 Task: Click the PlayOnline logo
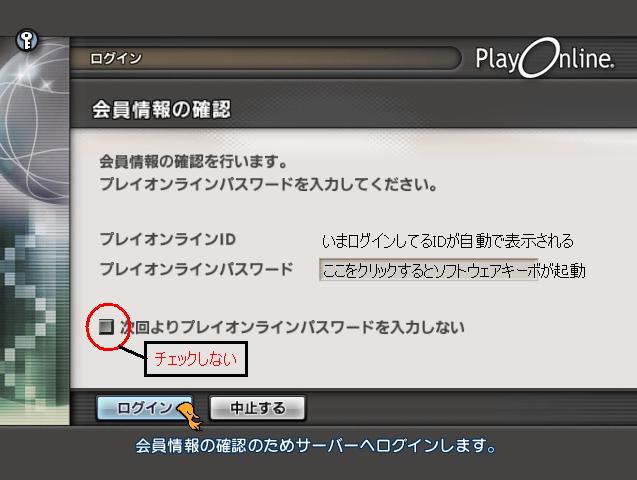[545, 58]
